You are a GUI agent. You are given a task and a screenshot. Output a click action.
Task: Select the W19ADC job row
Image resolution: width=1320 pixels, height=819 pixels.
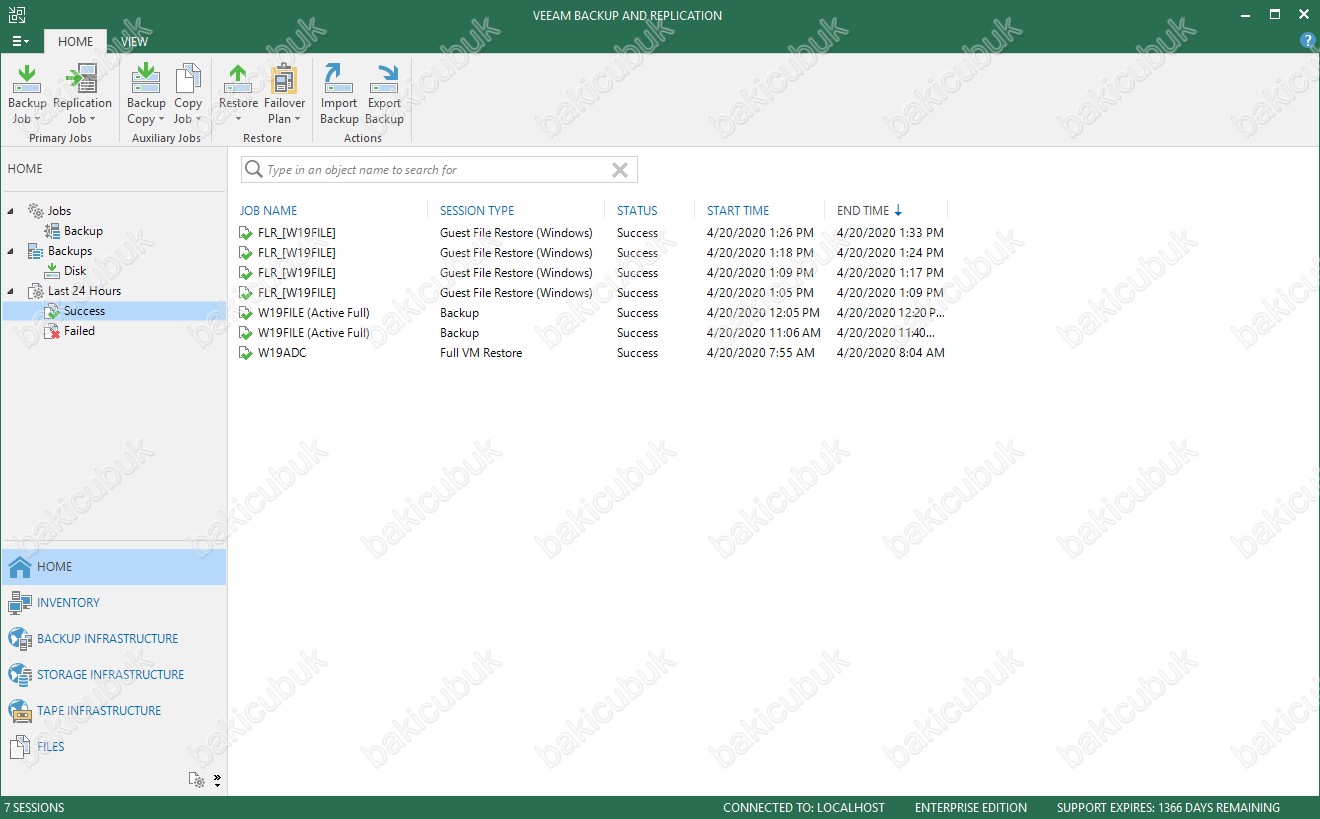[x=592, y=353]
